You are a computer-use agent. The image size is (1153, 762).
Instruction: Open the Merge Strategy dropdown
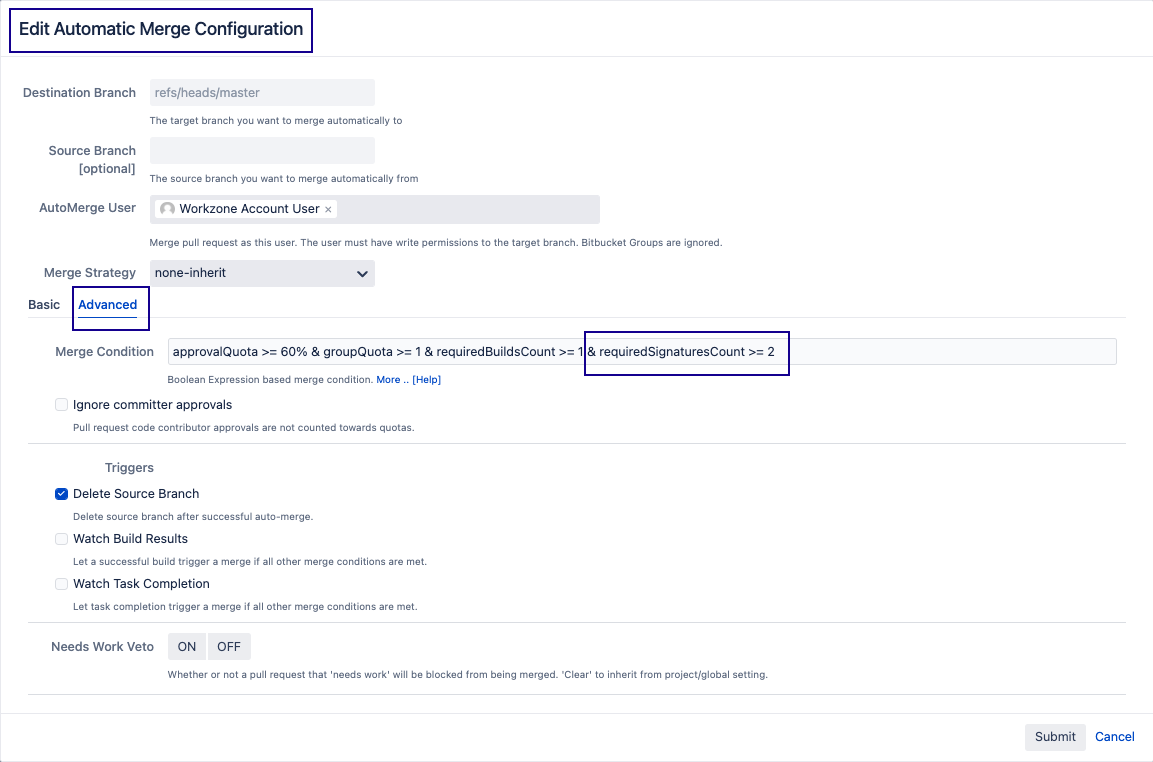(x=262, y=273)
